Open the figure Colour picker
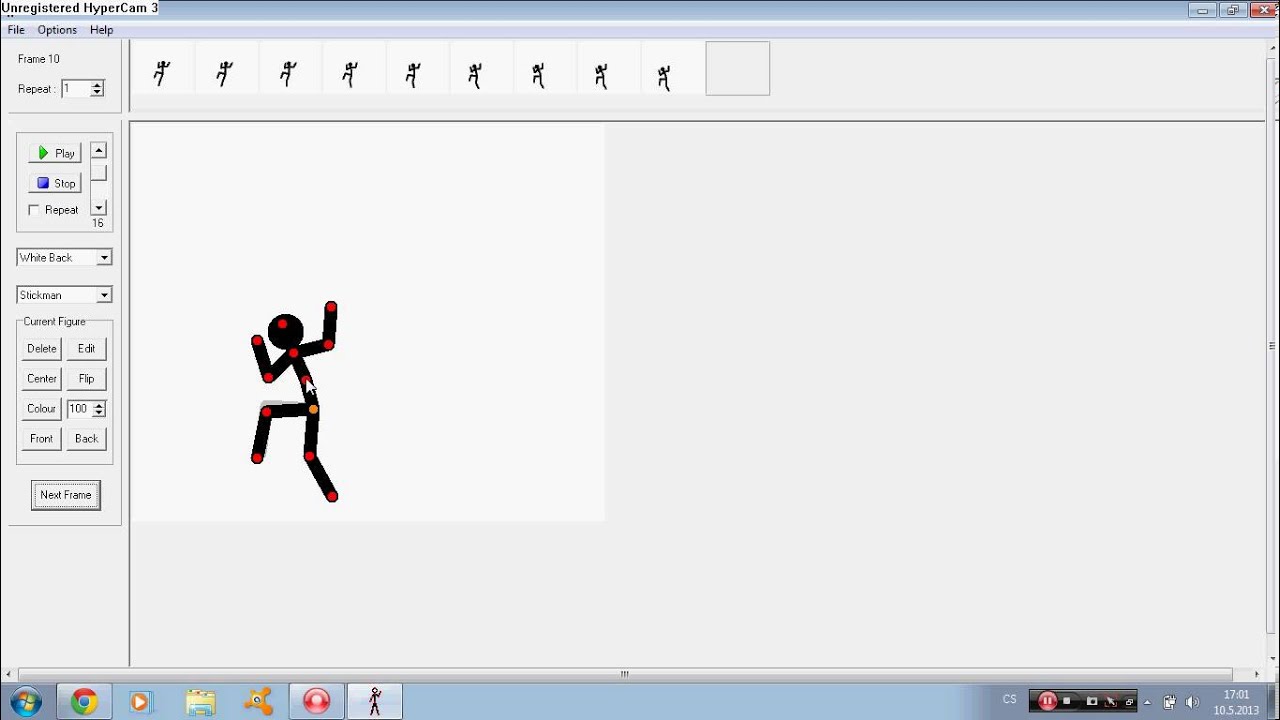Screen dimensions: 1280x720 tap(42, 409)
